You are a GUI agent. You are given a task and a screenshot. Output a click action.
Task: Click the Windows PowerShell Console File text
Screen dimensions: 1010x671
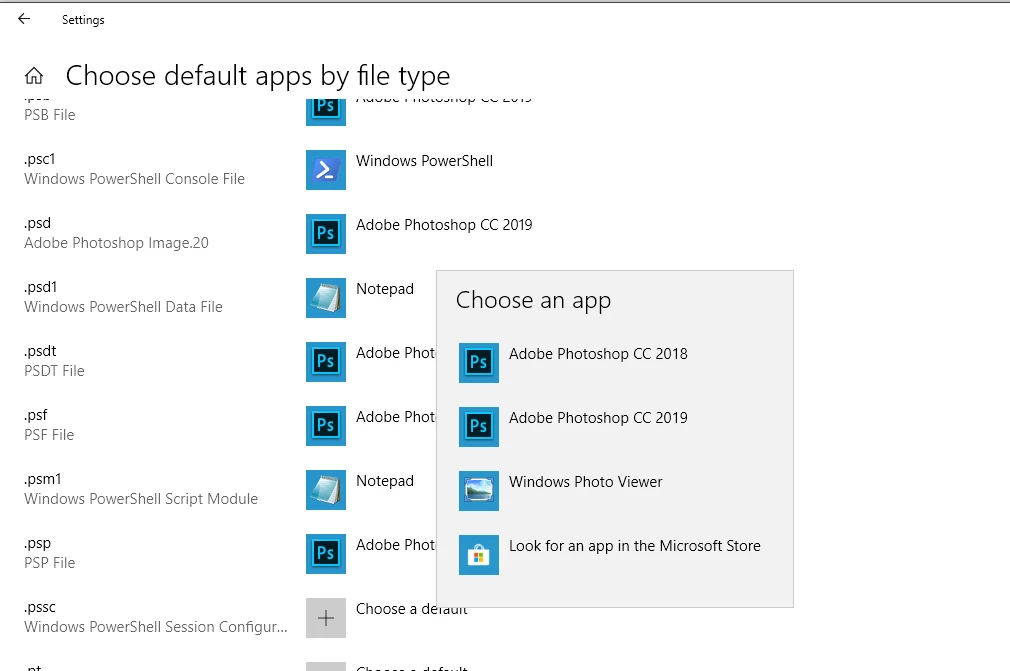pyautogui.click(x=135, y=178)
